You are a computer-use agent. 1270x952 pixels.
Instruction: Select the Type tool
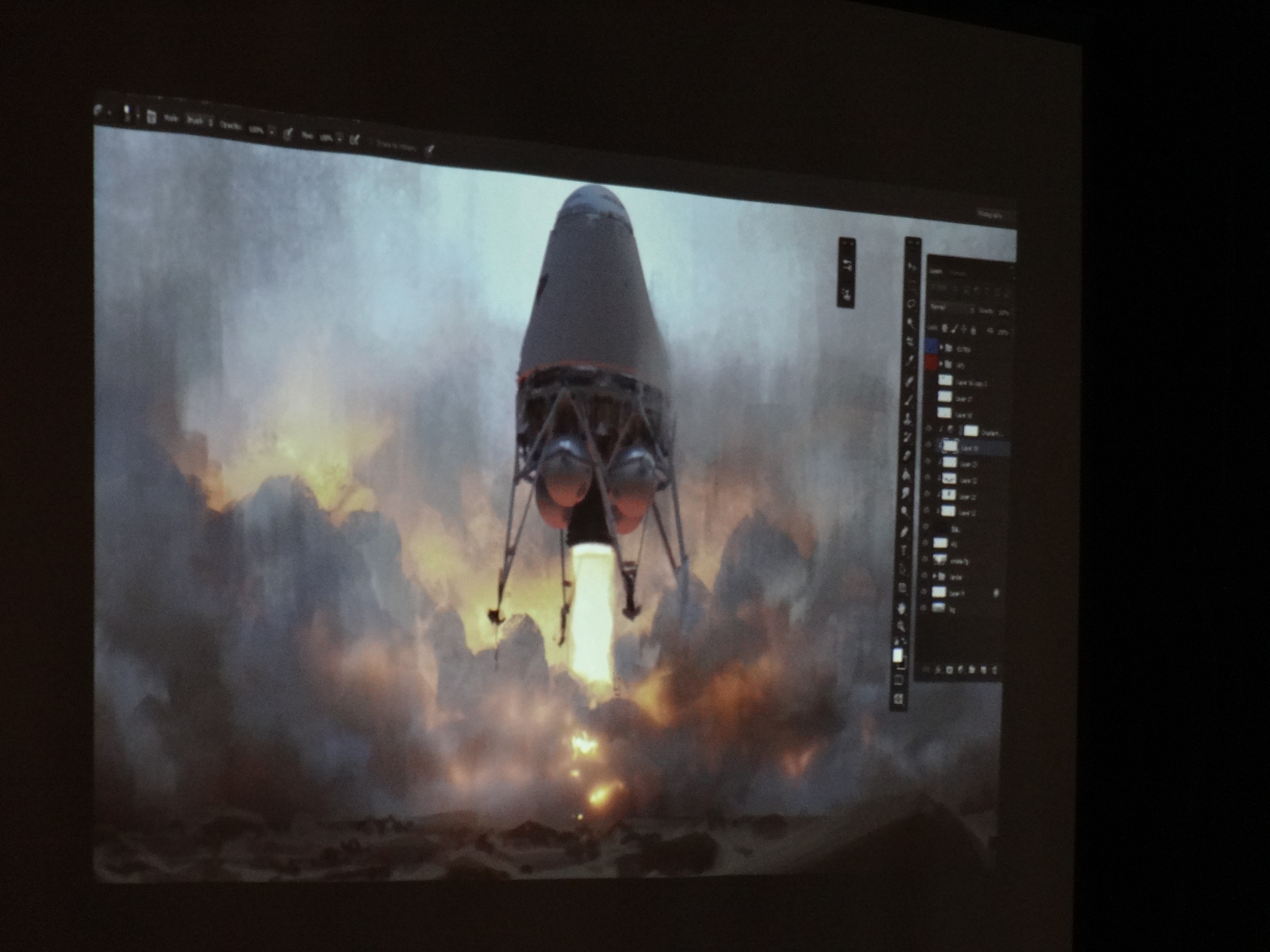click(903, 550)
